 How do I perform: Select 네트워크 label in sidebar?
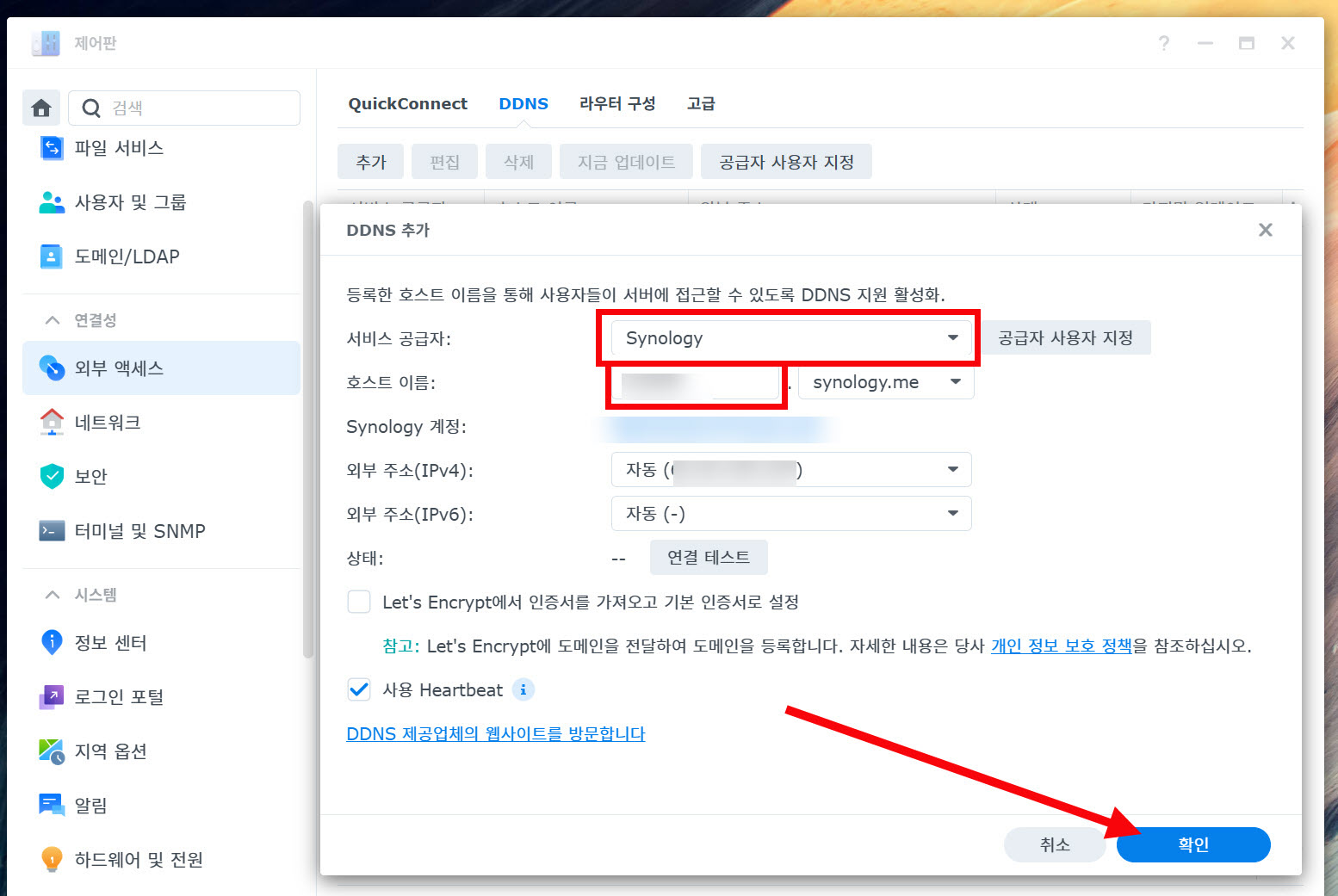(x=108, y=423)
